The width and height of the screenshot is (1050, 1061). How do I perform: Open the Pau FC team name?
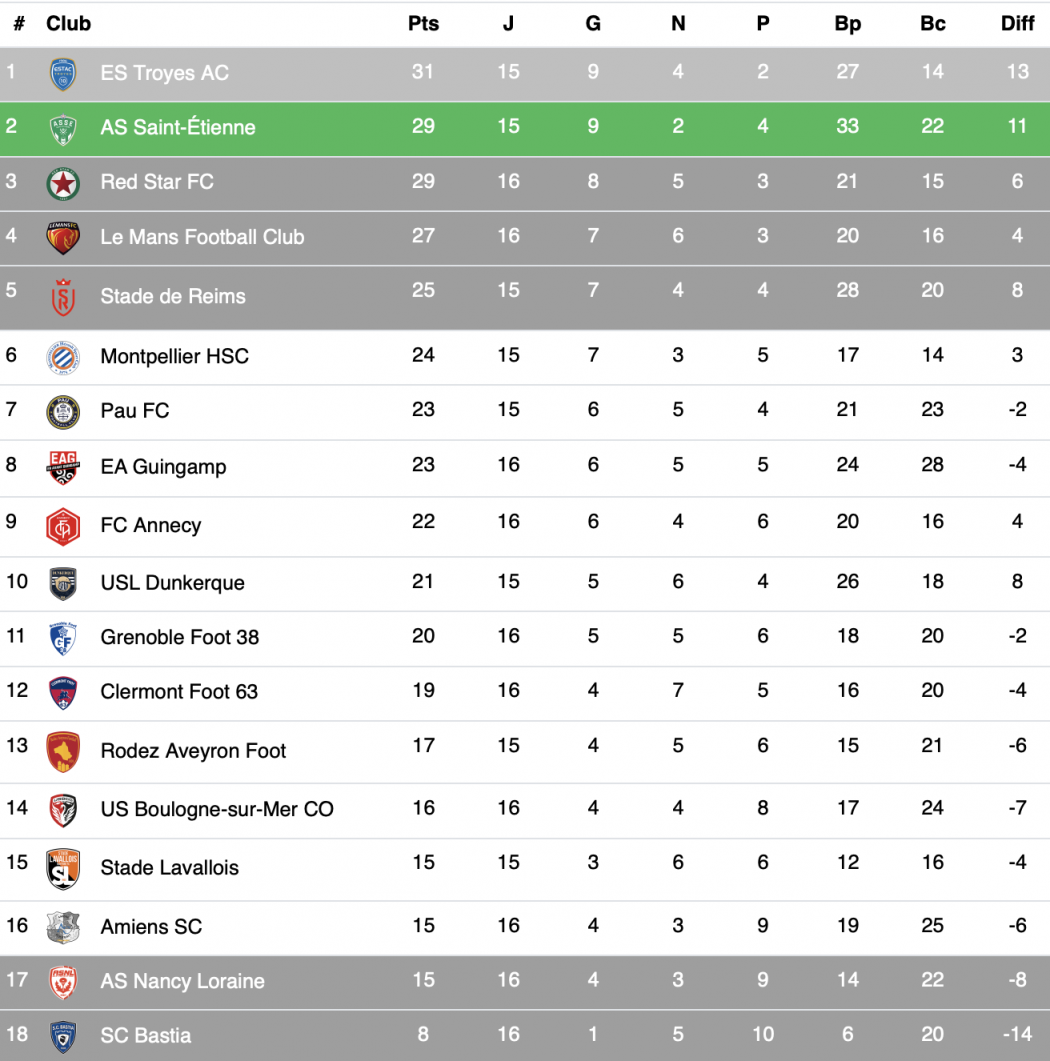pyautogui.click(x=135, y=411)
